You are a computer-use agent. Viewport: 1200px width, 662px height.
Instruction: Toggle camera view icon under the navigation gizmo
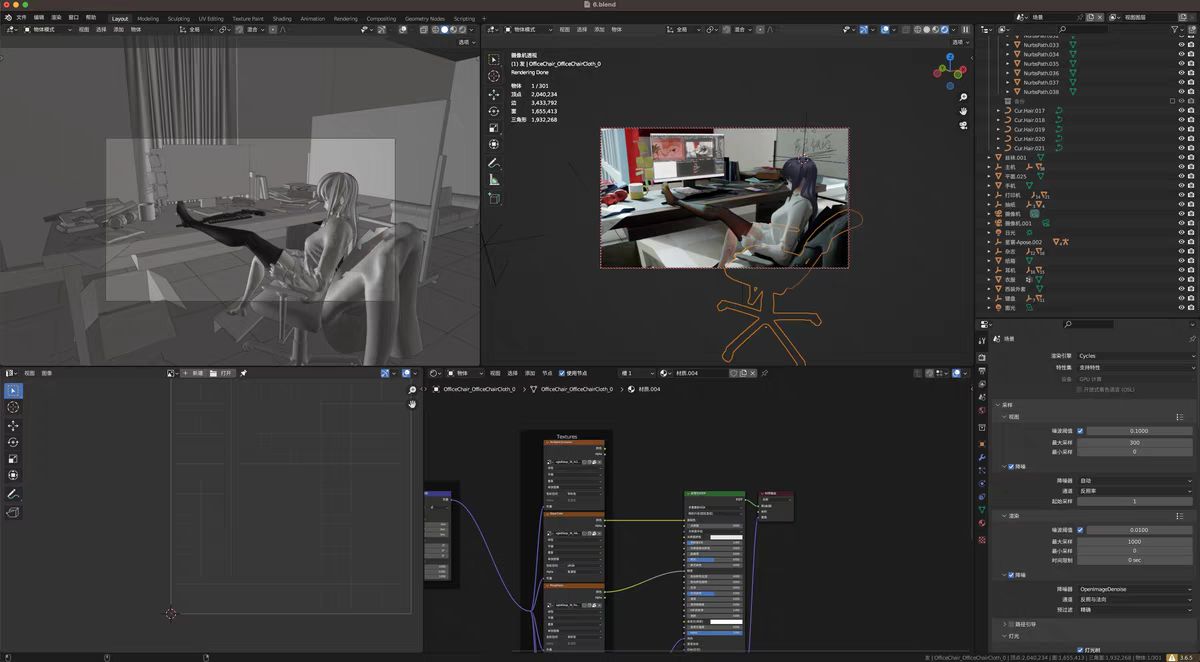tap(963, 126)
